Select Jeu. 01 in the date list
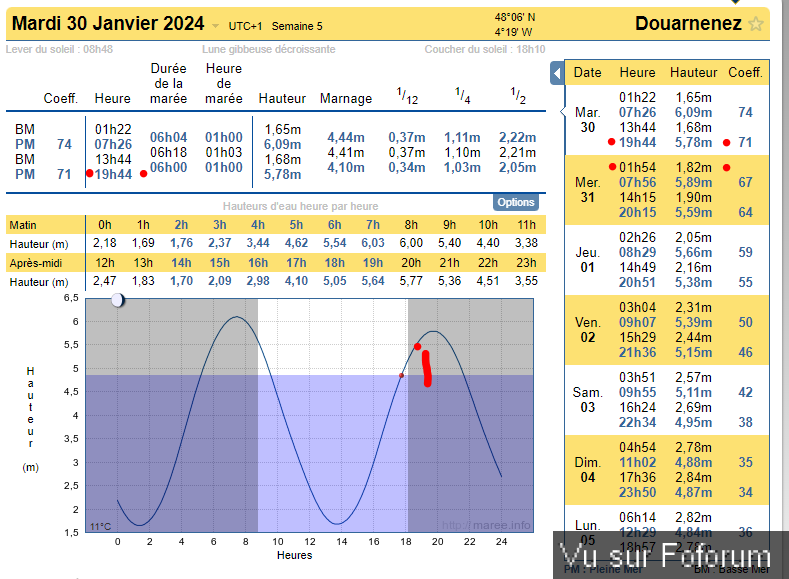 click(587, 259)
